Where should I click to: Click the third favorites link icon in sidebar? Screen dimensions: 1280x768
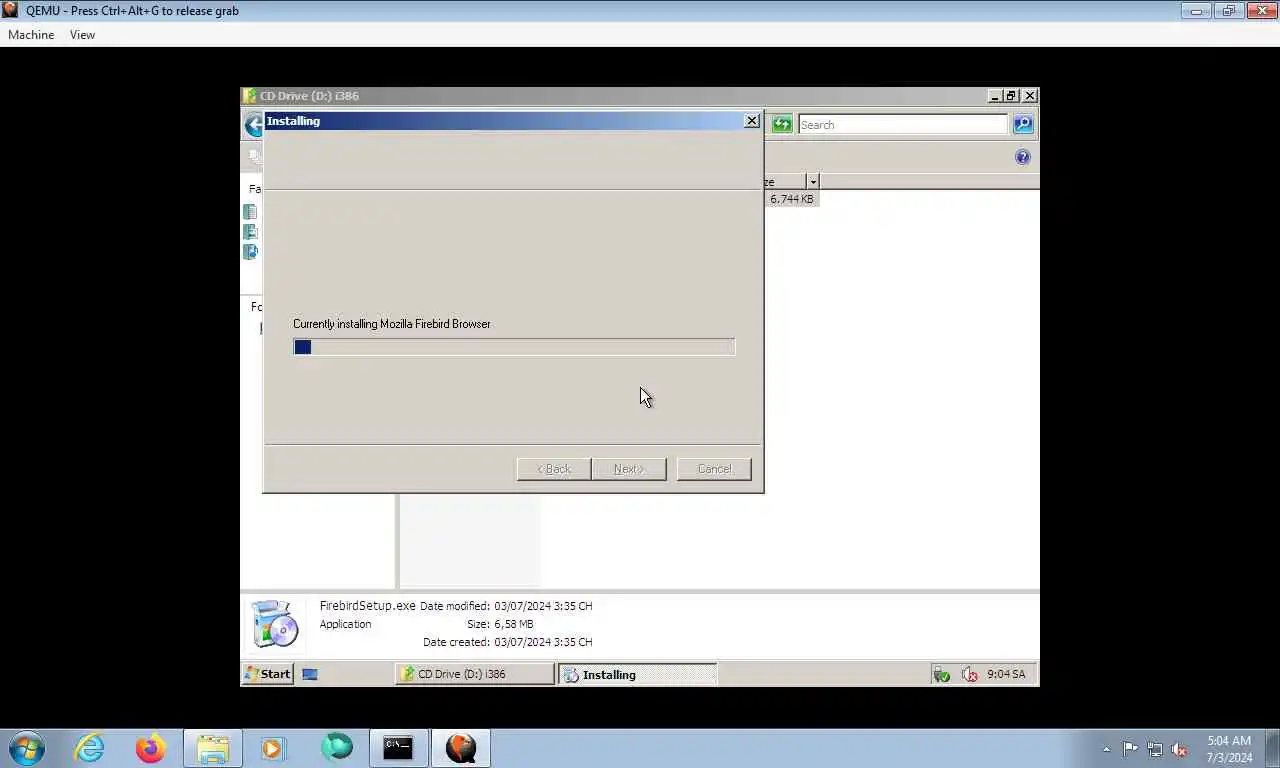pos(250,252)
